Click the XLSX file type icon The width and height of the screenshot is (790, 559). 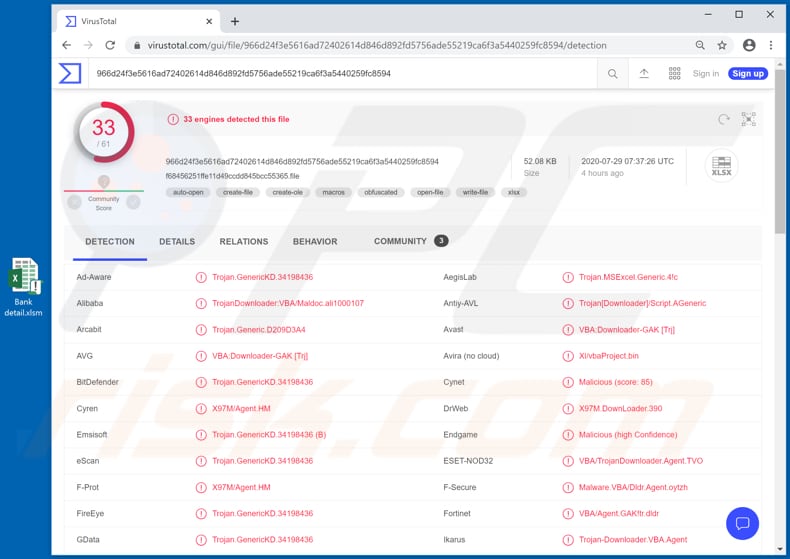(721, 166)
